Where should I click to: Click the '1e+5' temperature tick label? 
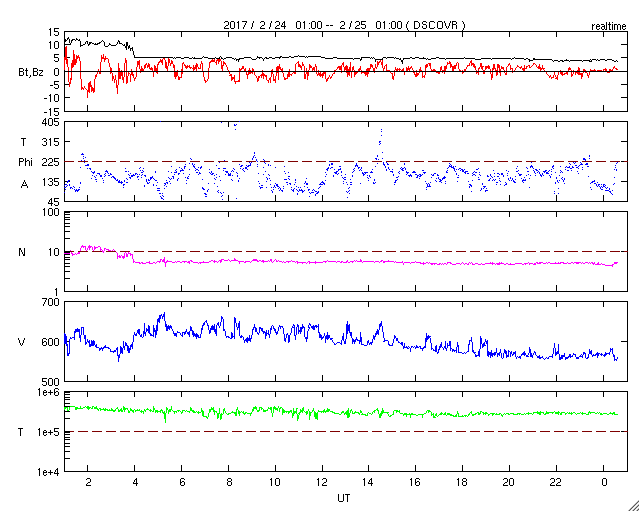(x=48, y=432)
